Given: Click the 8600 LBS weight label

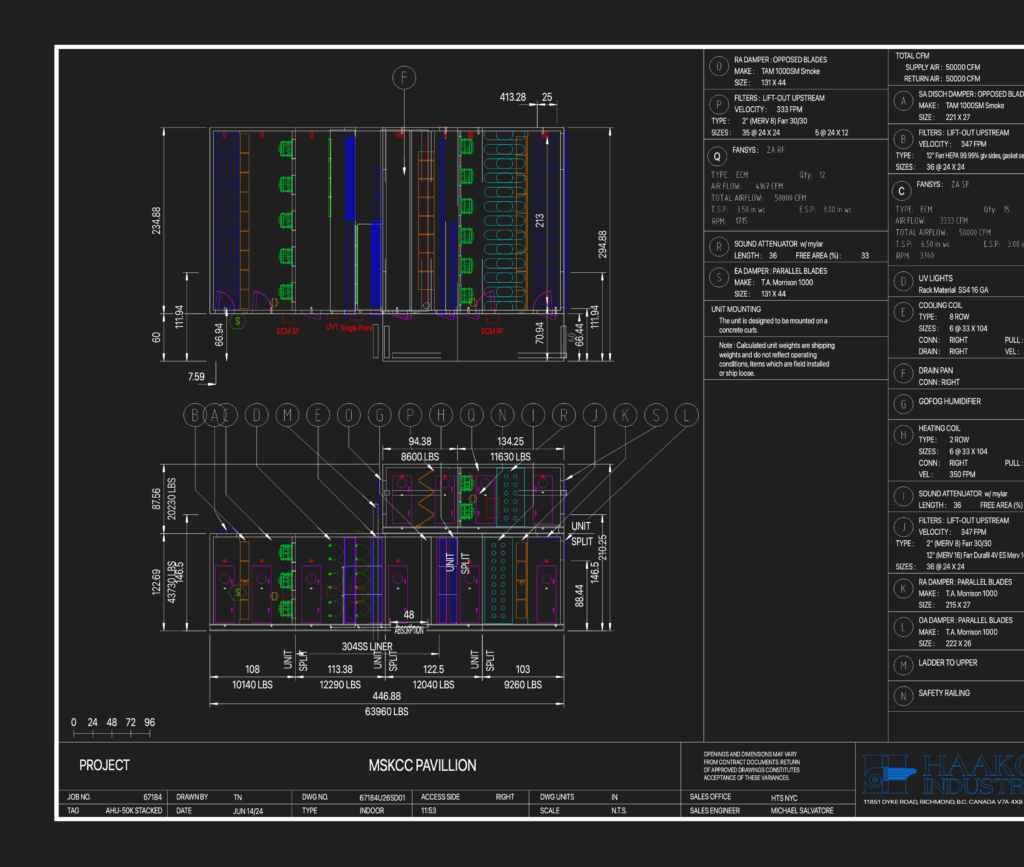Looking at the screenshot, I should pyautogui.click(x=420, y=457).
